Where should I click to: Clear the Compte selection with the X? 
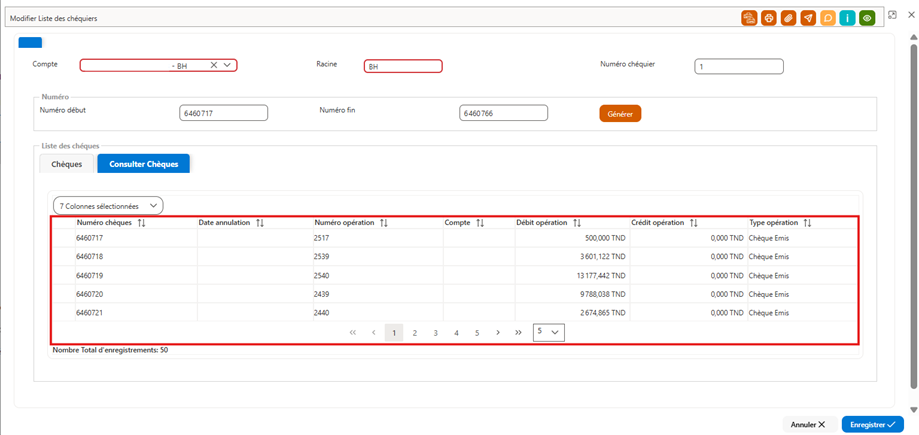[x=214, y=65]
